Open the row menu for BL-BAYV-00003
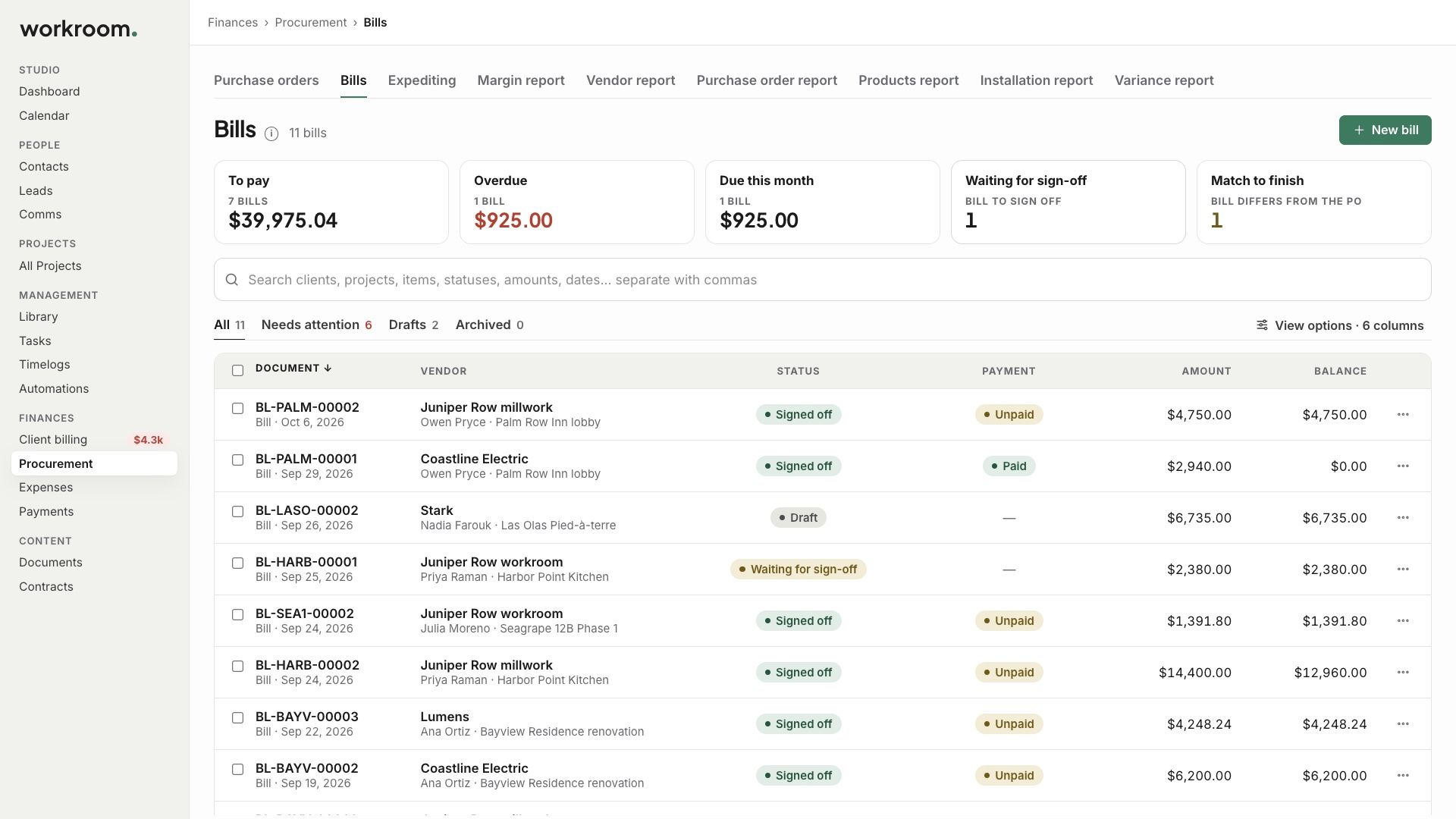Screen dimensions: 1456x819 coord(1403,724)
